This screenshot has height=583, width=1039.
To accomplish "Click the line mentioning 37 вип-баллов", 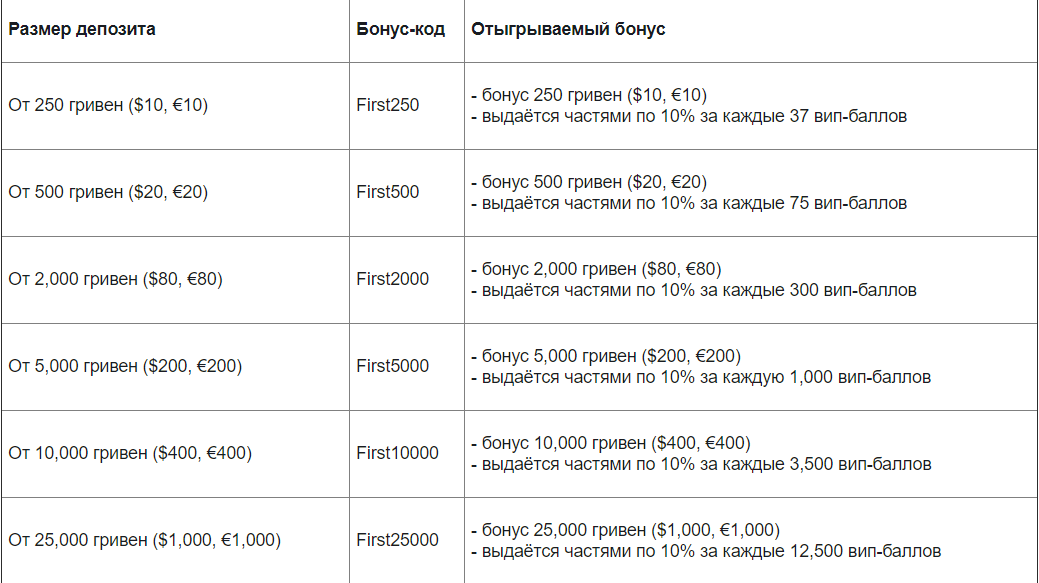I will [x=689, y=117].
